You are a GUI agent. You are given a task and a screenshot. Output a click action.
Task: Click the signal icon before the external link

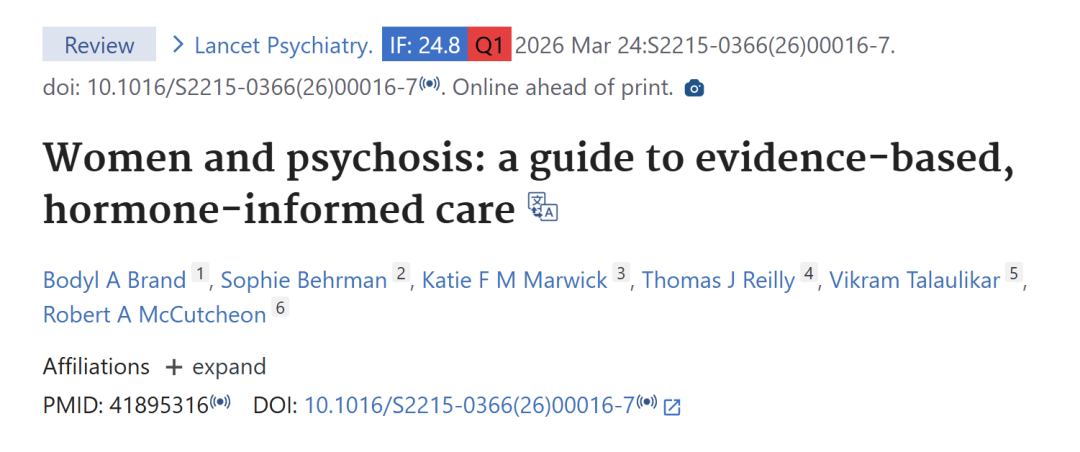pos(648,404)
